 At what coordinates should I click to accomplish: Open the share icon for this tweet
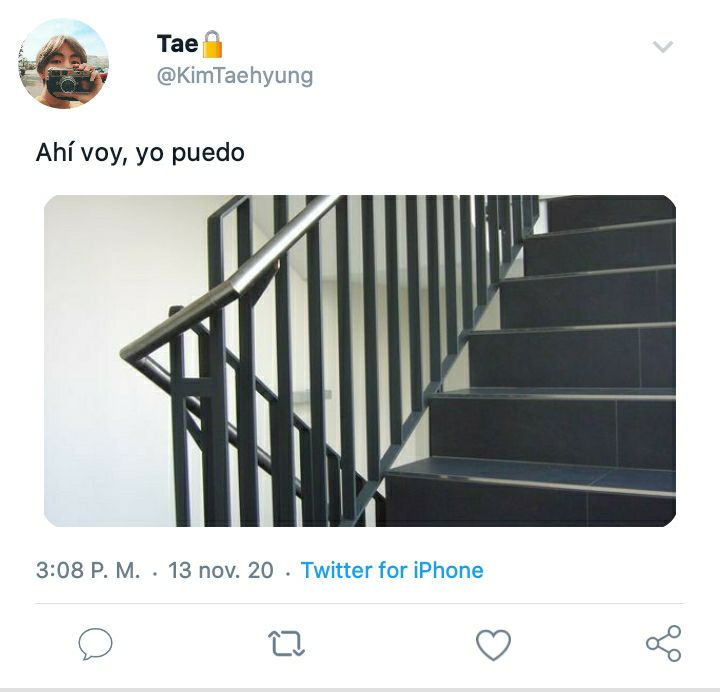tap(664, 643)
